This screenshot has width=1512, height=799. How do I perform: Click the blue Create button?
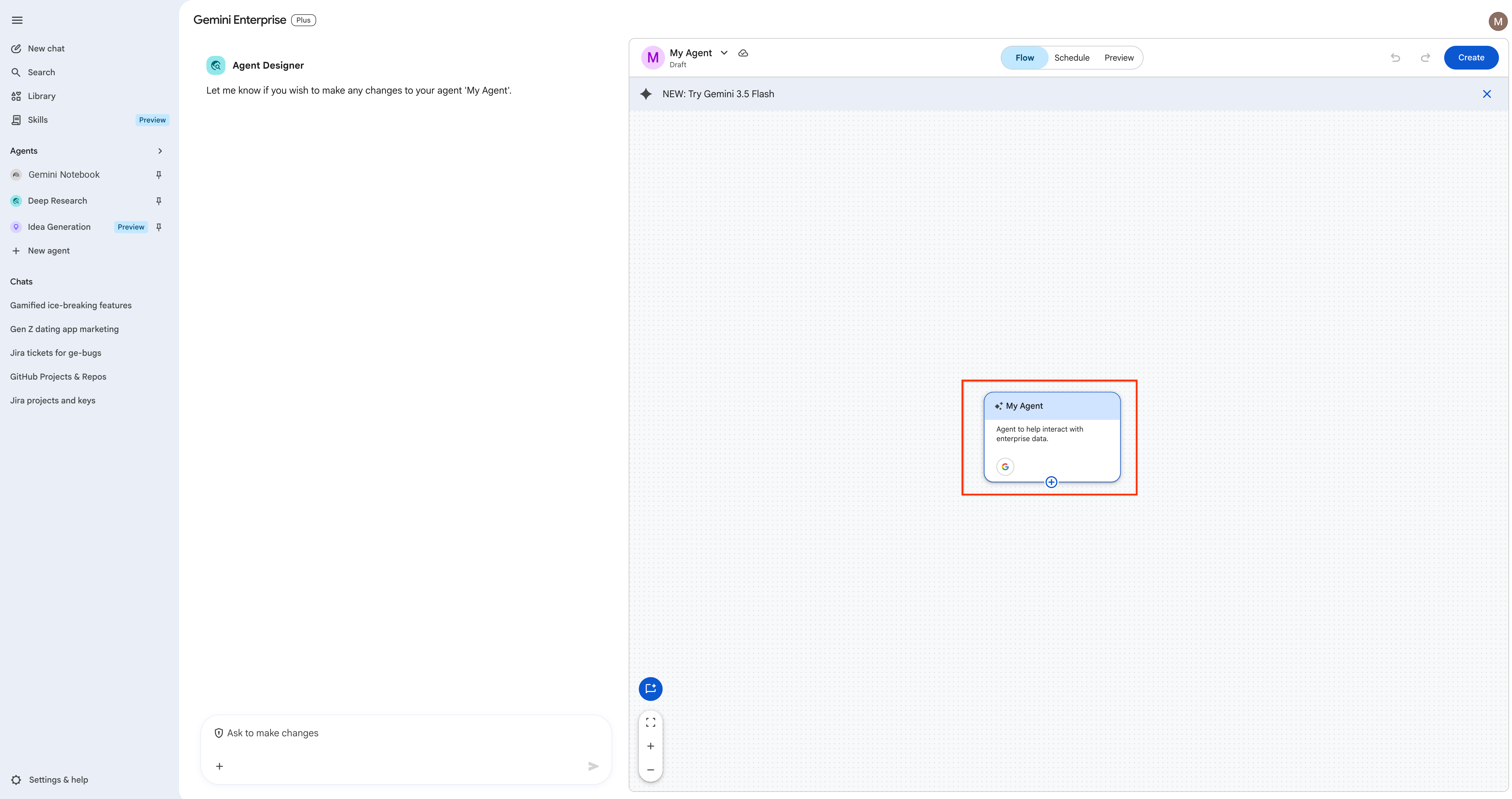point(1471,57)
